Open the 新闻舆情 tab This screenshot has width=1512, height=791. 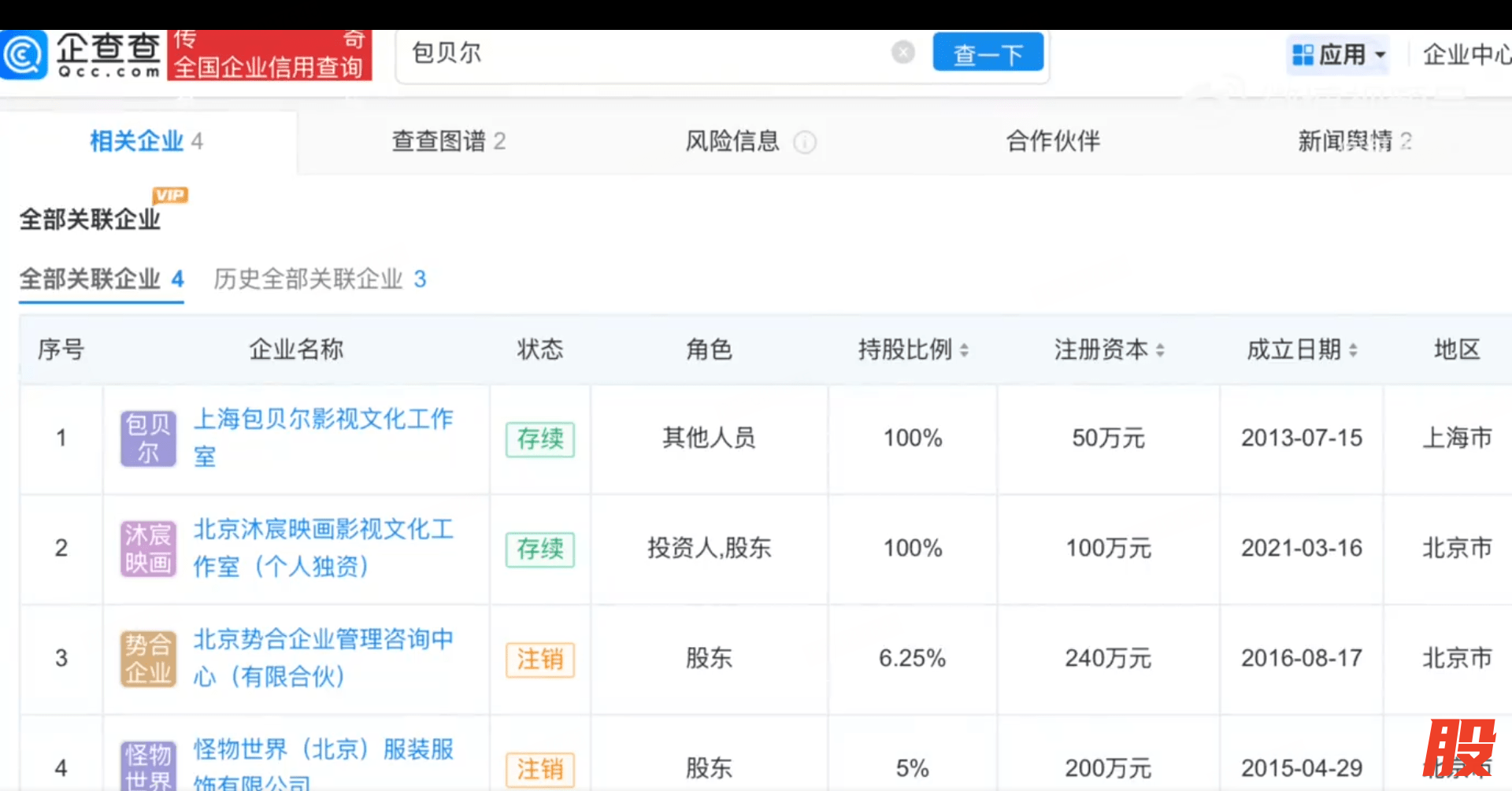coord(1354,142)
